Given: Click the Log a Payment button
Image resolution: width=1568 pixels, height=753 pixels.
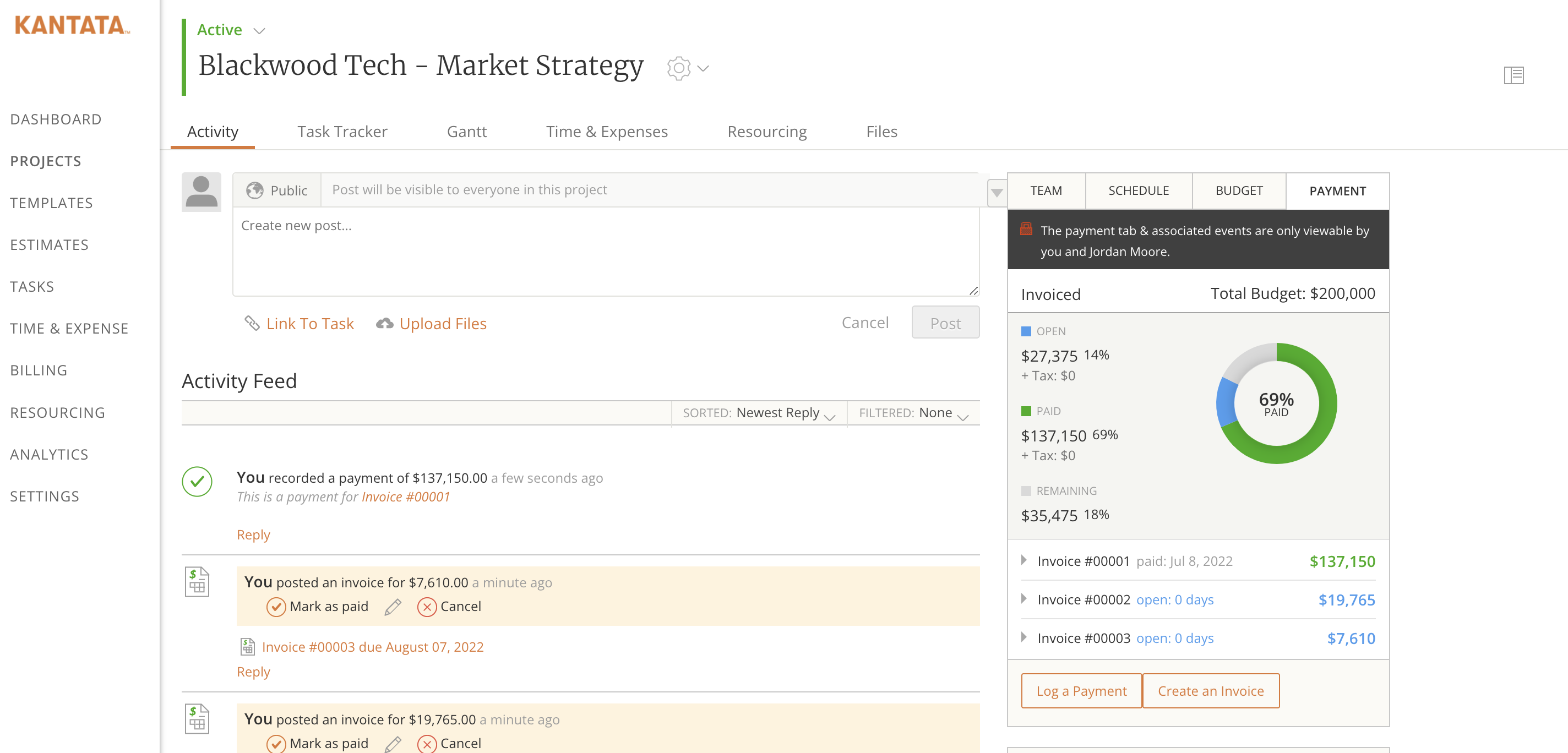Looking at the screenshot, I should point(1081,691).
